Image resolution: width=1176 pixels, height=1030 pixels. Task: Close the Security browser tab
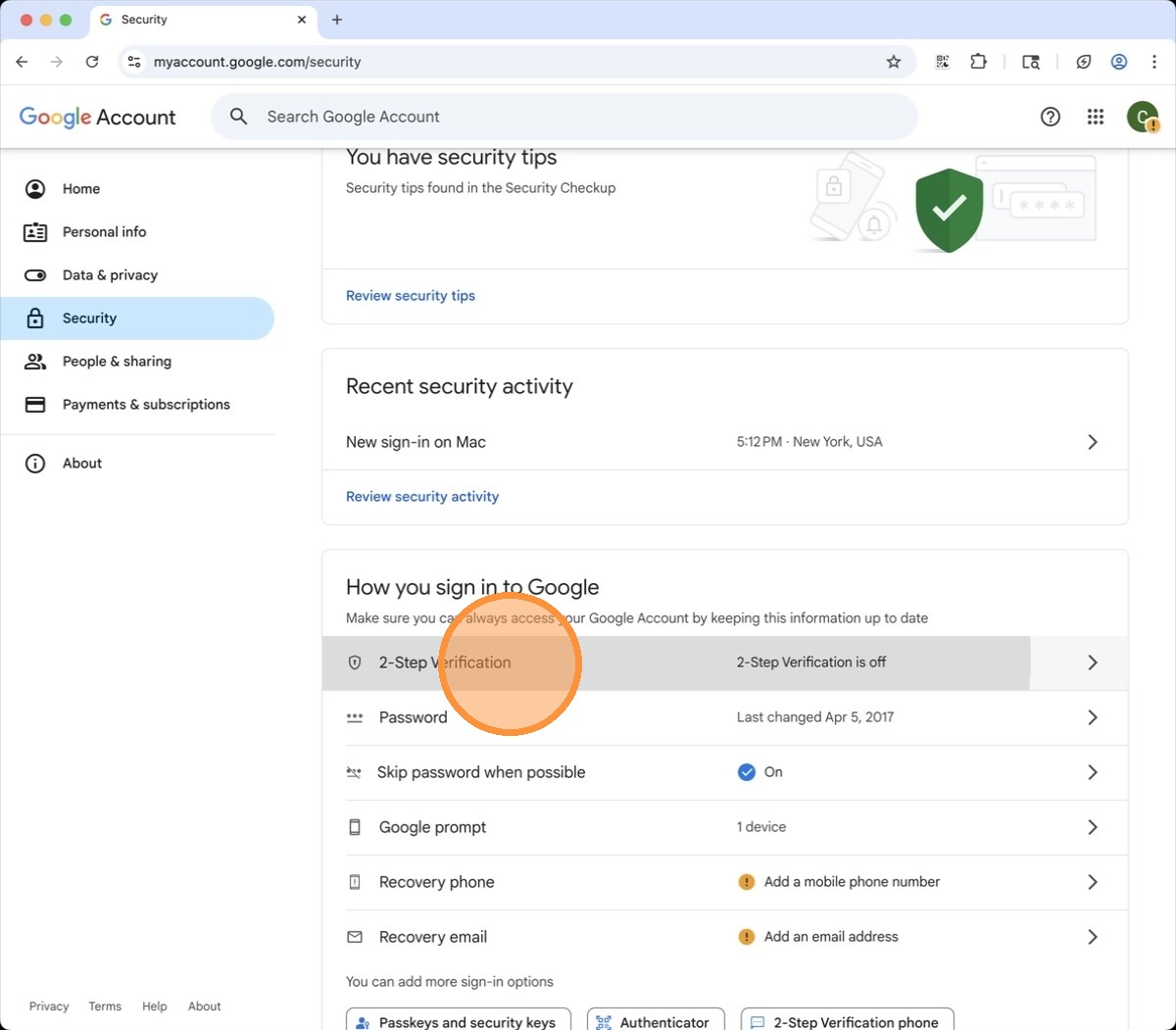[302, 20]
